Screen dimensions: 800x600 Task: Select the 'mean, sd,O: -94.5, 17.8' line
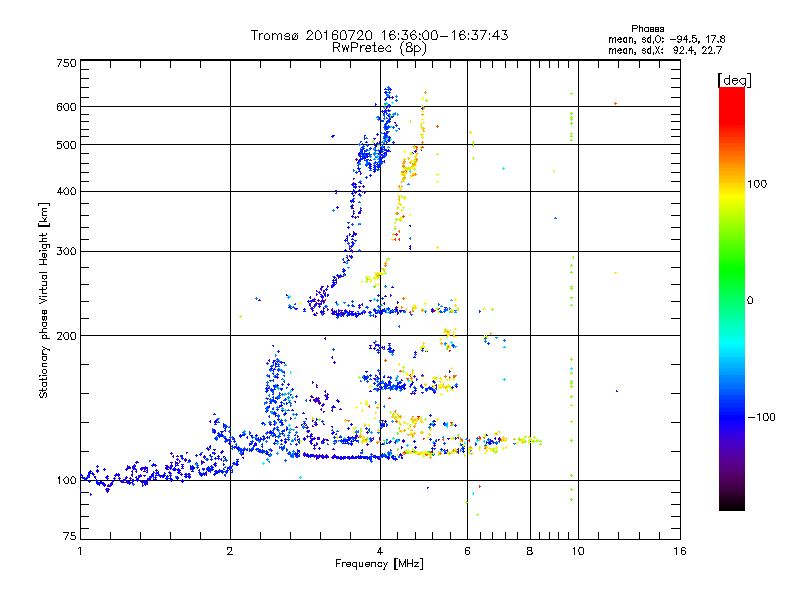666,39
